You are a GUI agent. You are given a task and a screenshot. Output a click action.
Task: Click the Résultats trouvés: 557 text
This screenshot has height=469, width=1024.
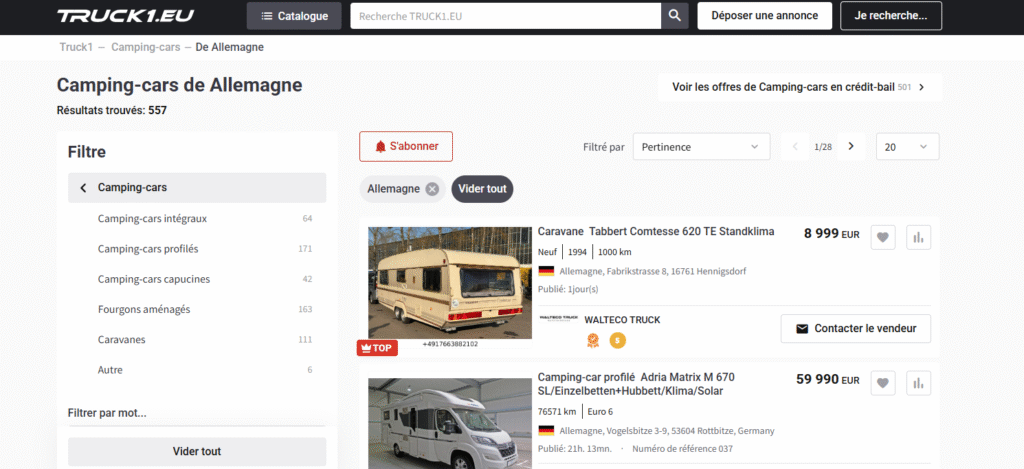coord(112,110)
